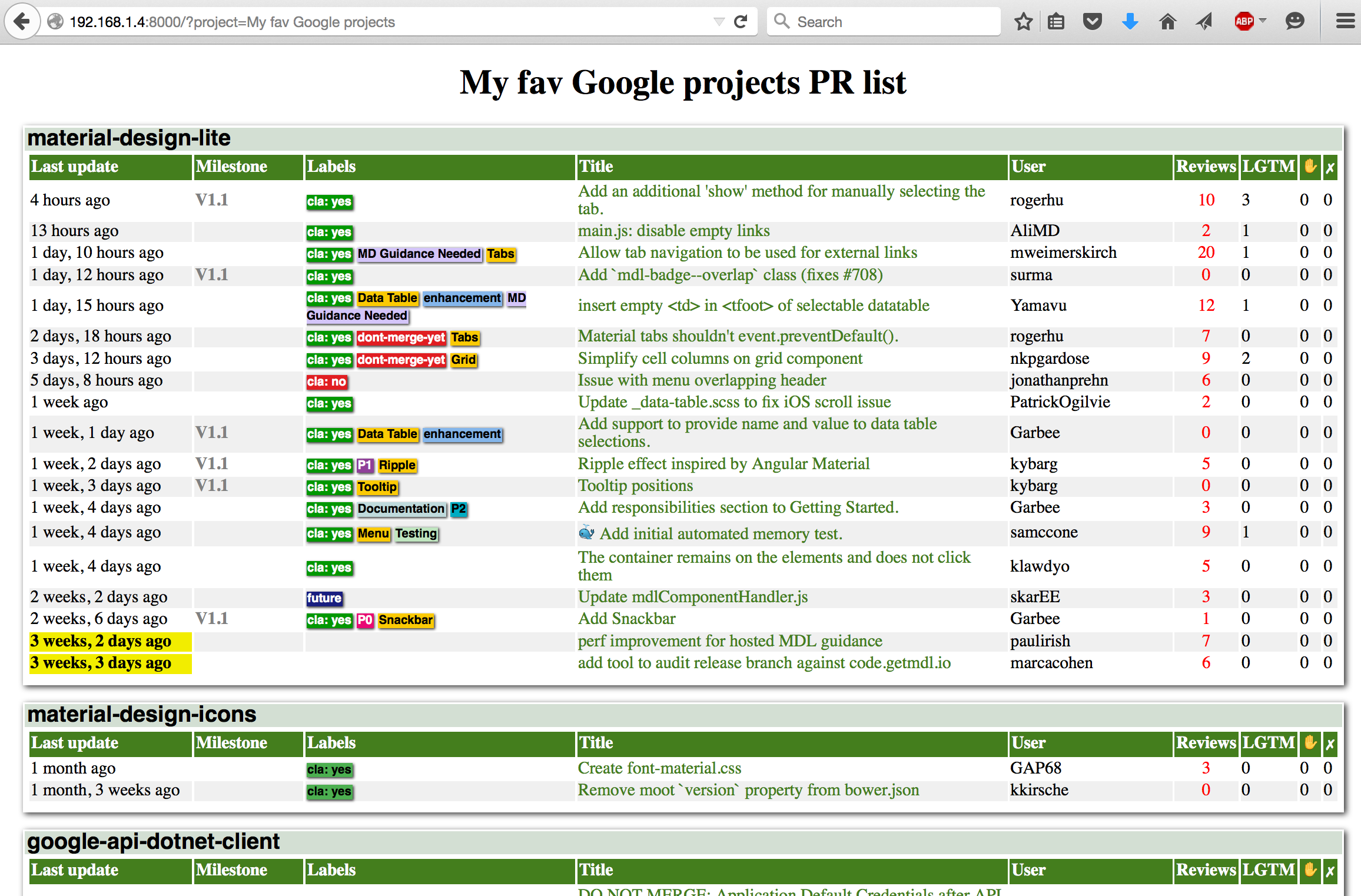Image resolution: width=1361 pixels, height=896 pixels.
Task: Bookmark page with star icon
Action: [1023, 22]
